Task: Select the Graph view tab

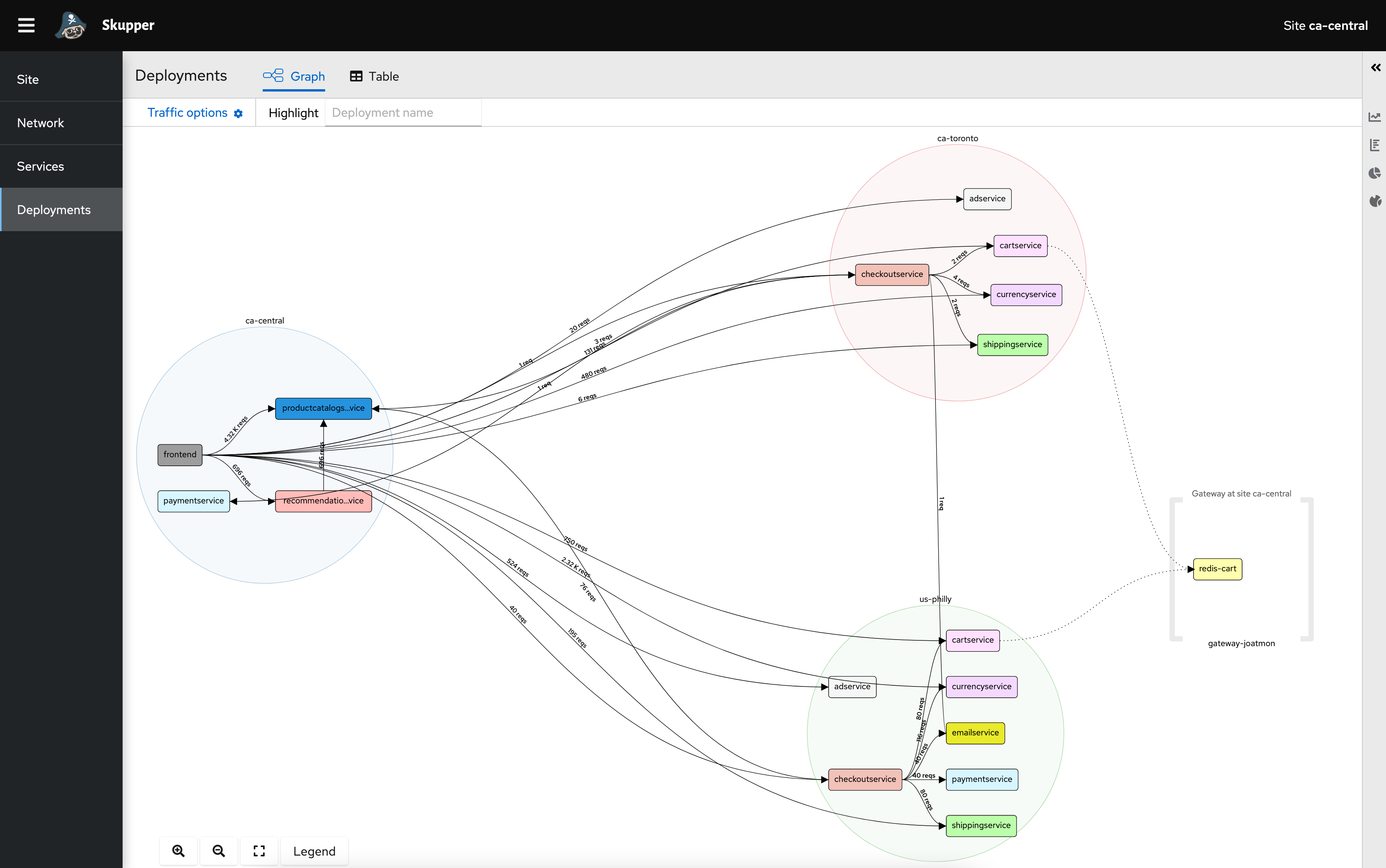Action: click(294, 76)
